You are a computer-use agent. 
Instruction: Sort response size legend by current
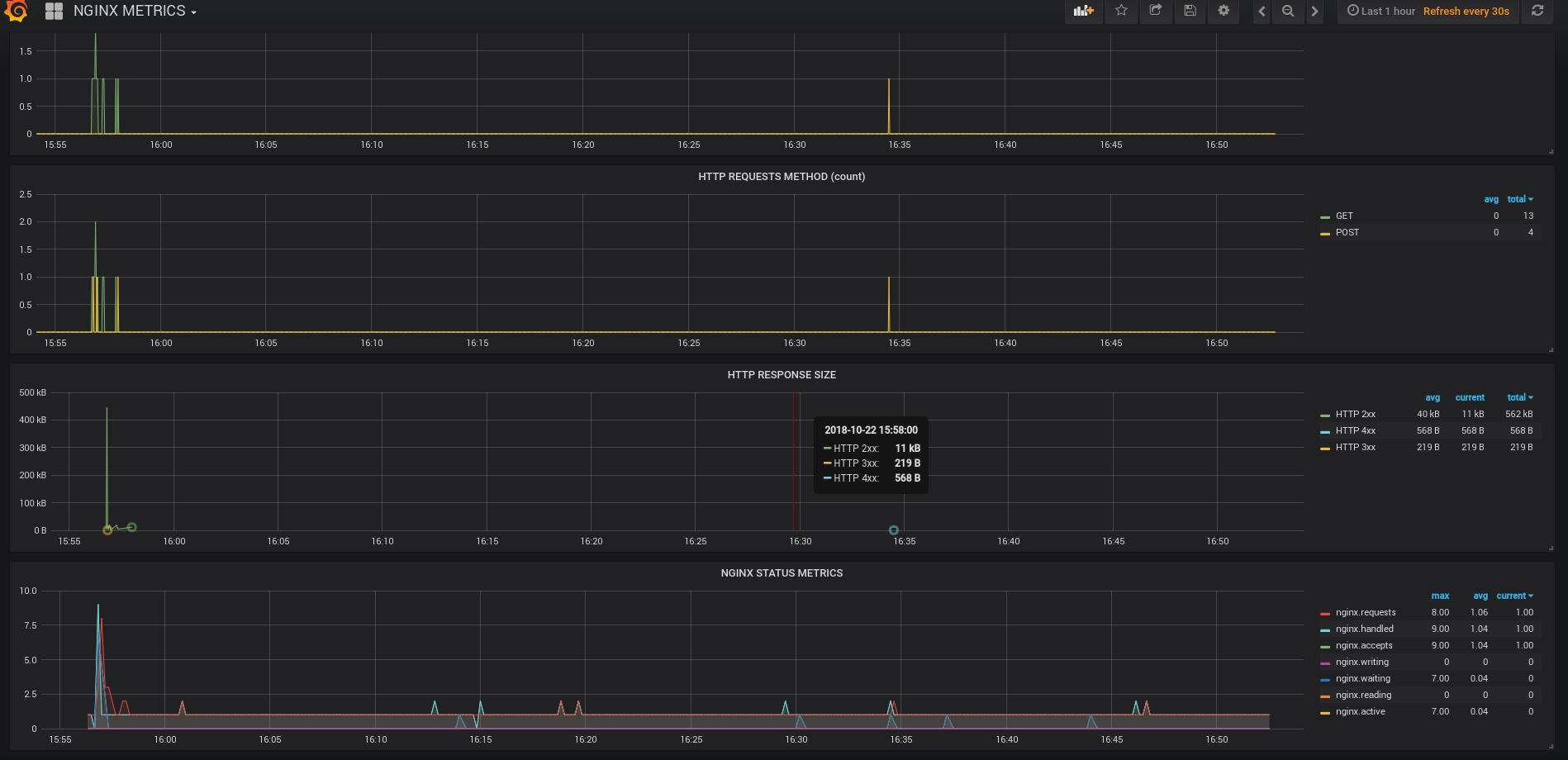click(x=1470, y=397)
